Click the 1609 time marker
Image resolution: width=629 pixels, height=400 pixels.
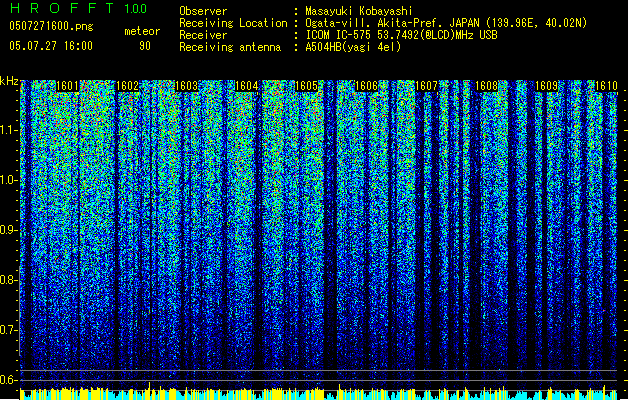(546, 86)
